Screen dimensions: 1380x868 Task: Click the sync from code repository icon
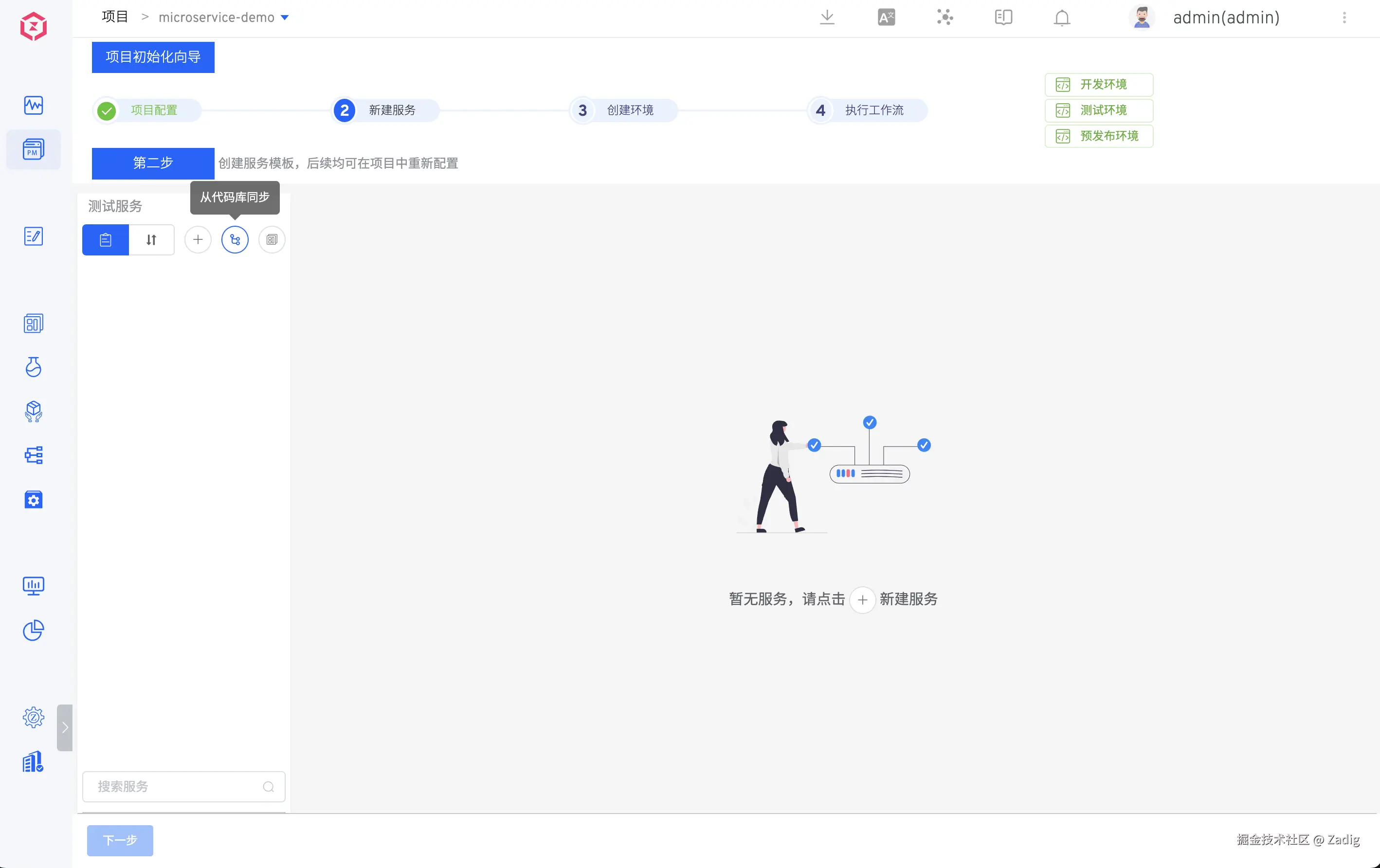(235, 239)
